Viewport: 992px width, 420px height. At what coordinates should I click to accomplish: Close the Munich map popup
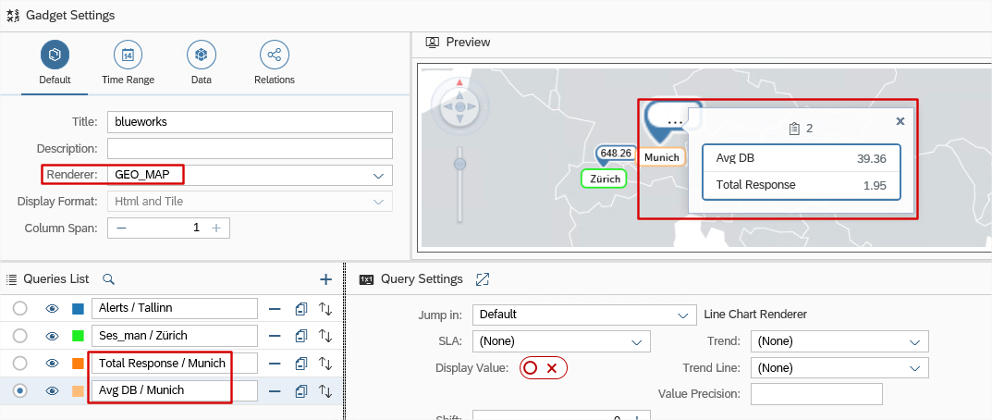(x=900, y=121)
